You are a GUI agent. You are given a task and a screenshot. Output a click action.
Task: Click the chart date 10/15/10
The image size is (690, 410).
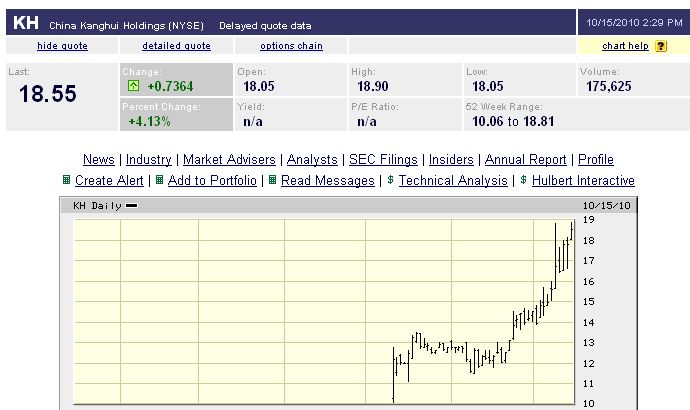pyautogui.click(x=606, y=205)
